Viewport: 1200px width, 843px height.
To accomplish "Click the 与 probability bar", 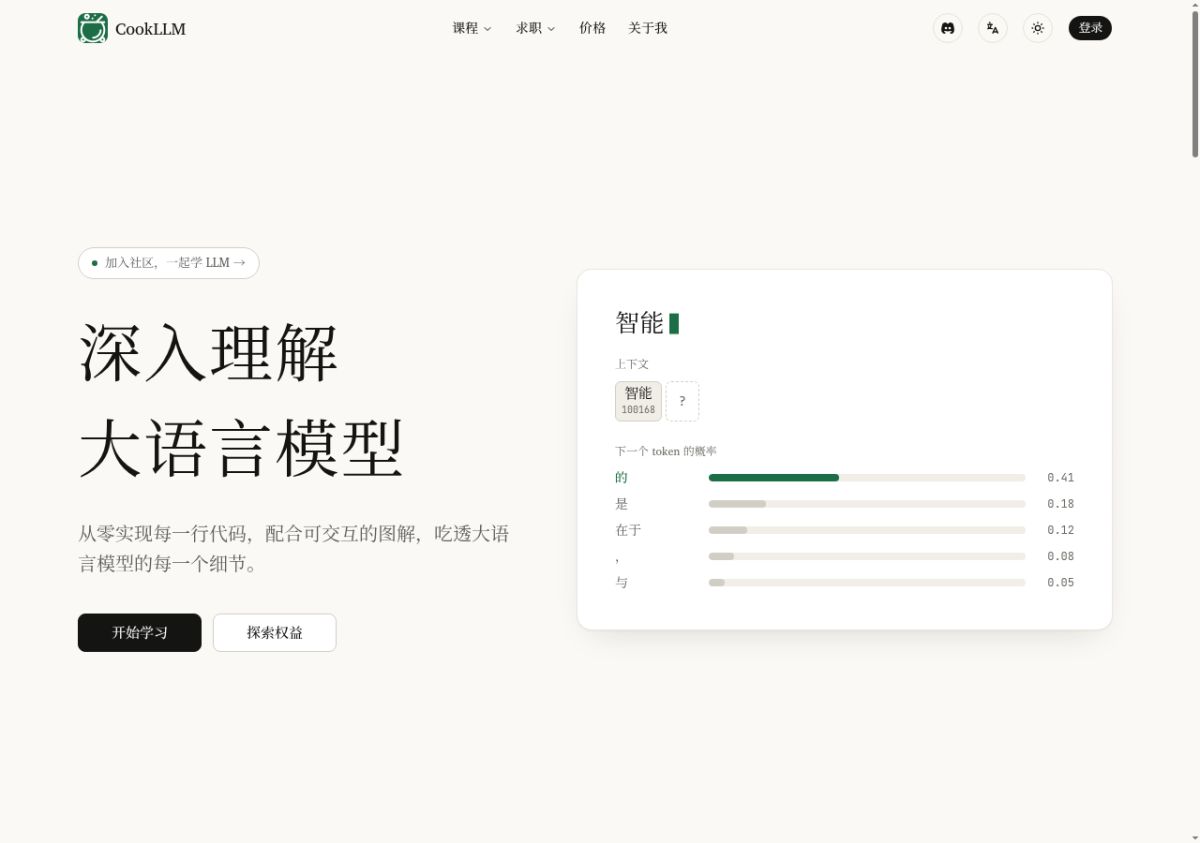I will [x=867, y=582].
